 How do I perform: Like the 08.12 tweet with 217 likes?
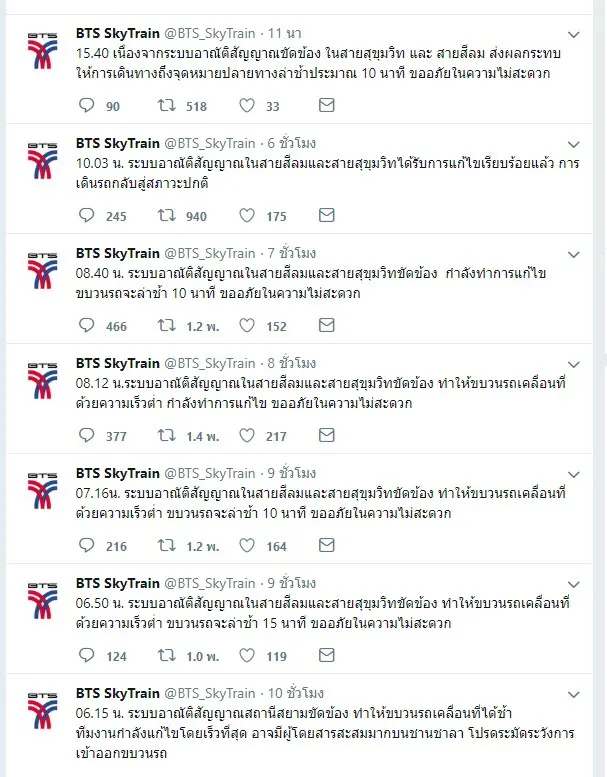pos(247,436)
